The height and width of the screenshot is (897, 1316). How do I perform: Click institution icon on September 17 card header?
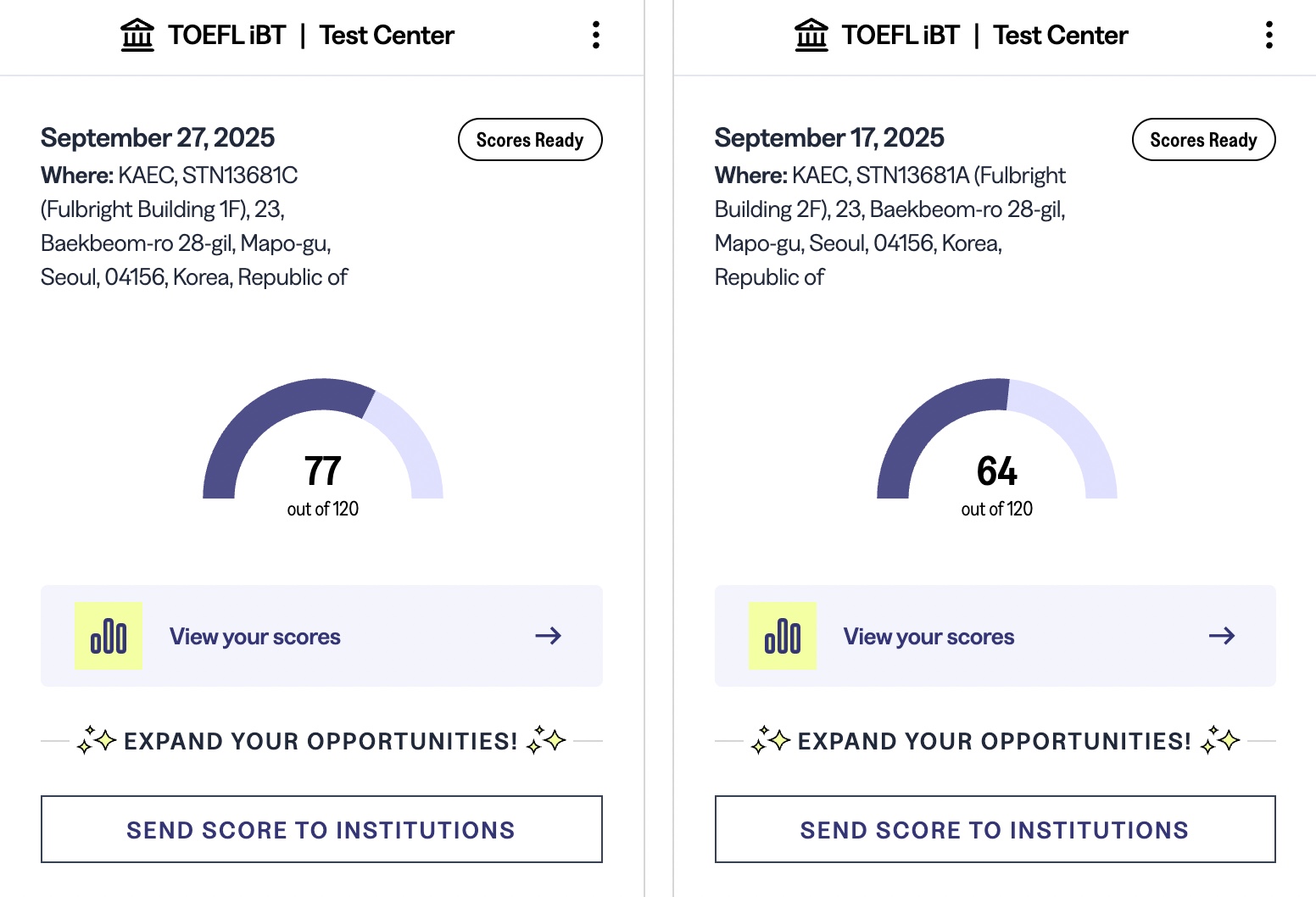[811, 35]
